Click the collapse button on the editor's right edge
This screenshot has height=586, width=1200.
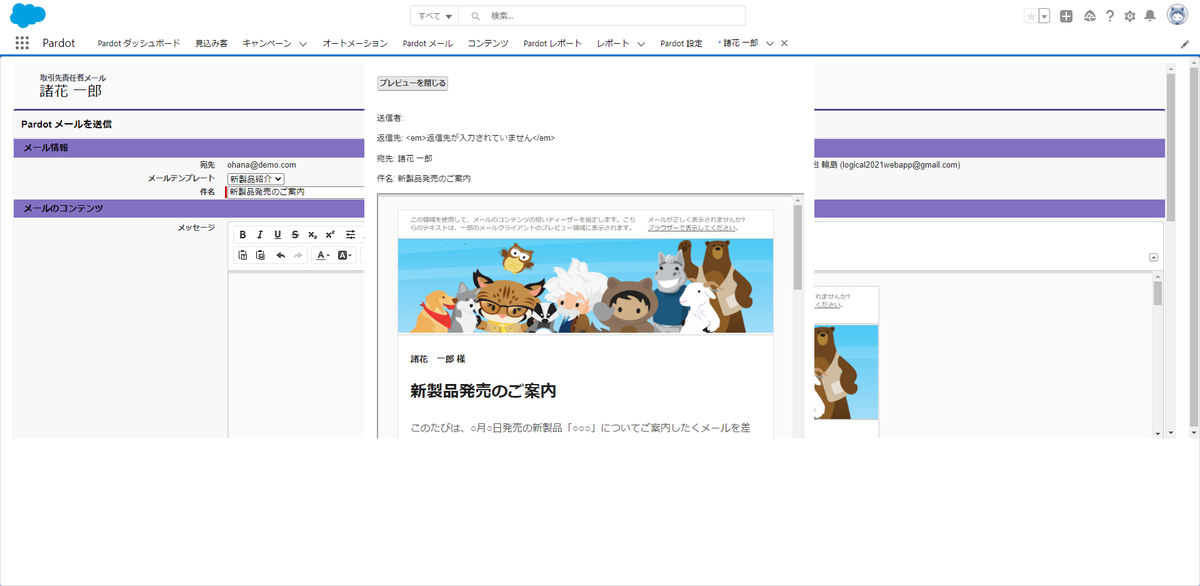[x=1154, y=257]
